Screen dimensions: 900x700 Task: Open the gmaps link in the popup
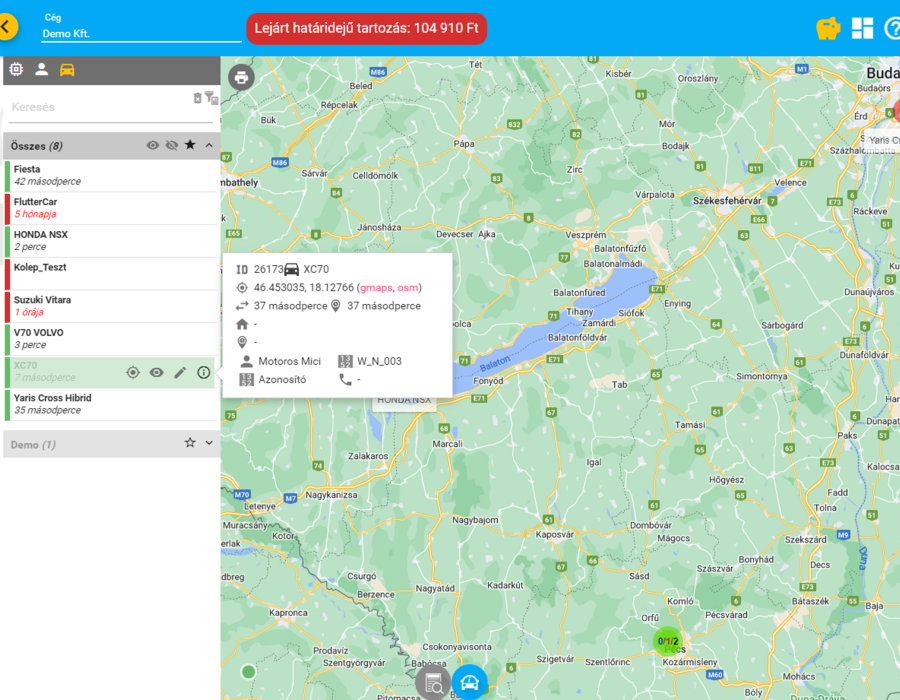point(376,287)
